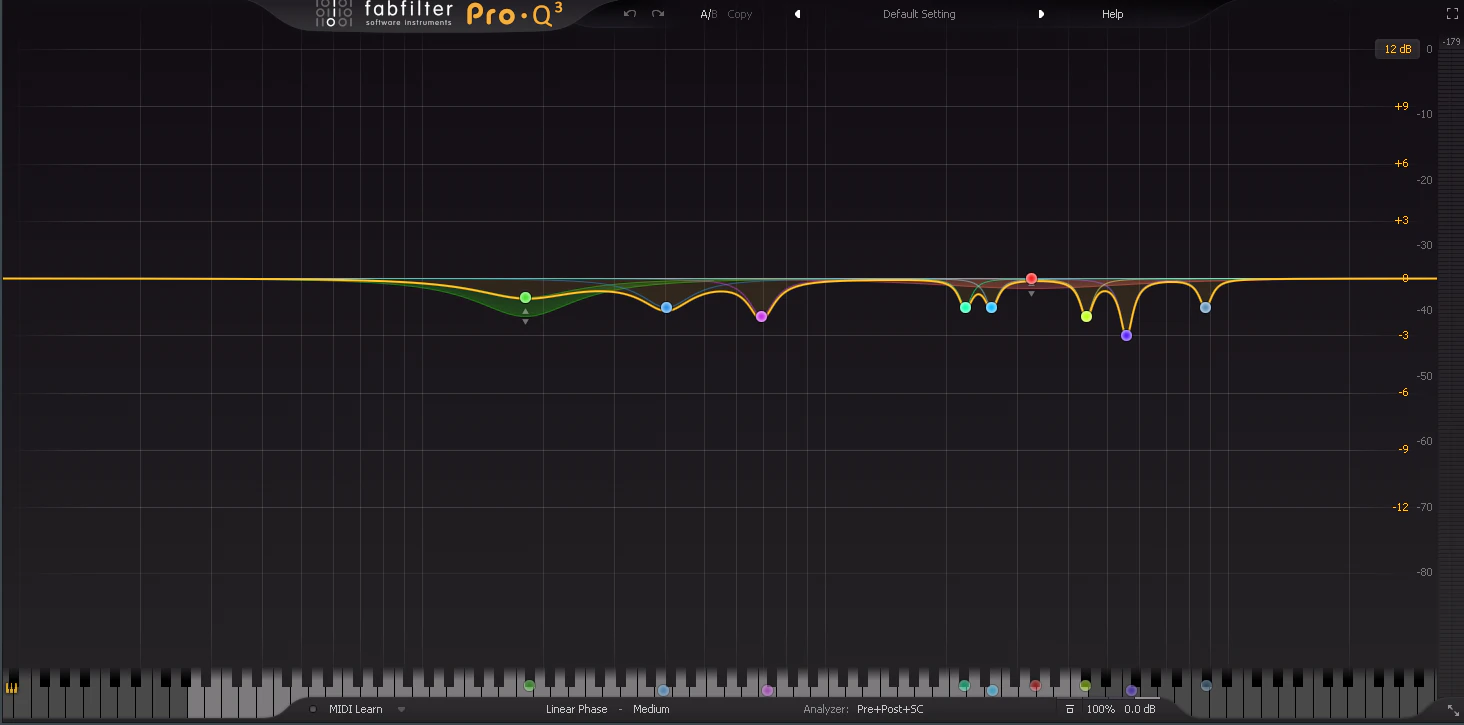Image resolution: width=1464 pixels, height=725 pixels.
Task: Open the MIDI Learn dropdown arrow
Action: pyautogui.click(x=401, y=709)
